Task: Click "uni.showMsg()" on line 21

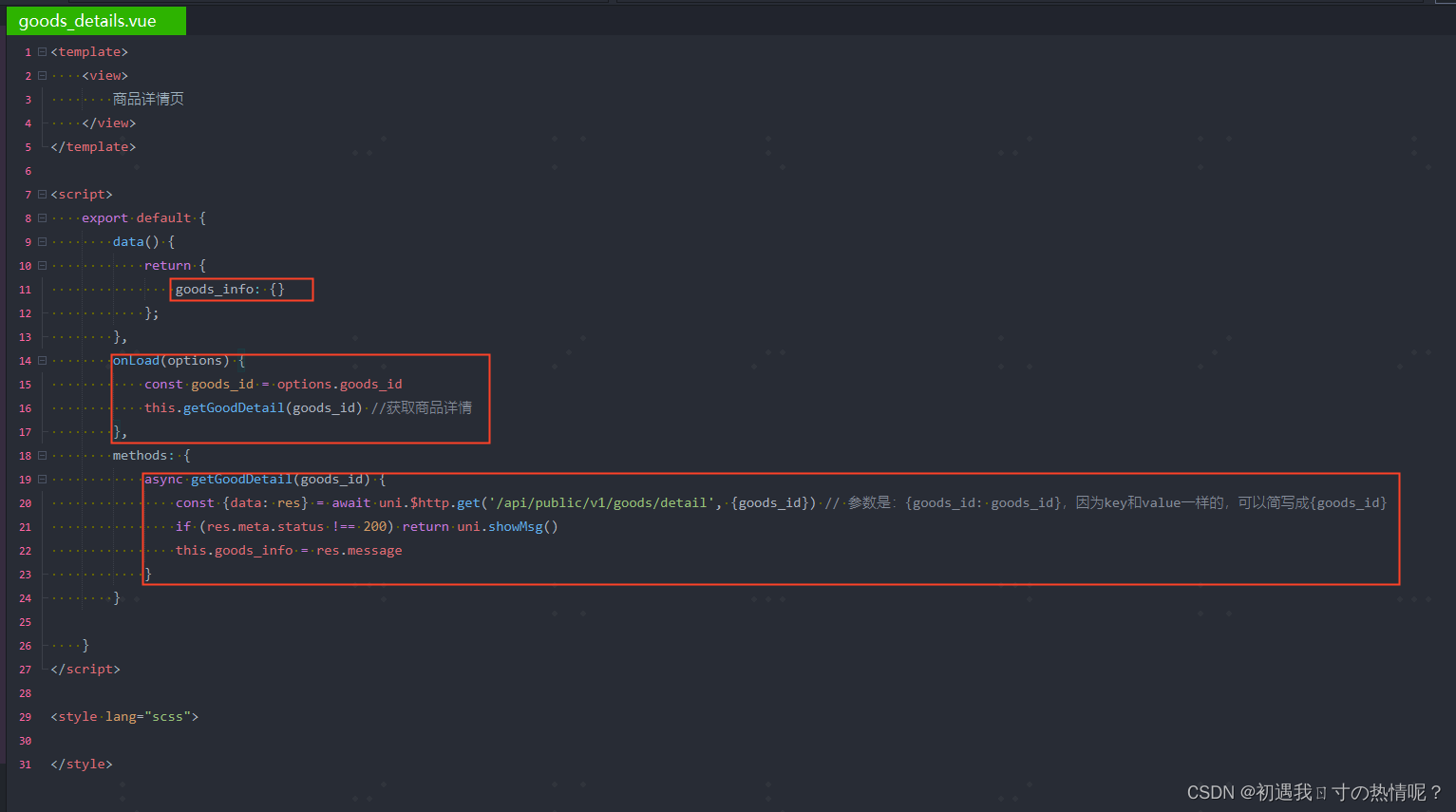Action: pyautogui.click(x=508, y=527)
